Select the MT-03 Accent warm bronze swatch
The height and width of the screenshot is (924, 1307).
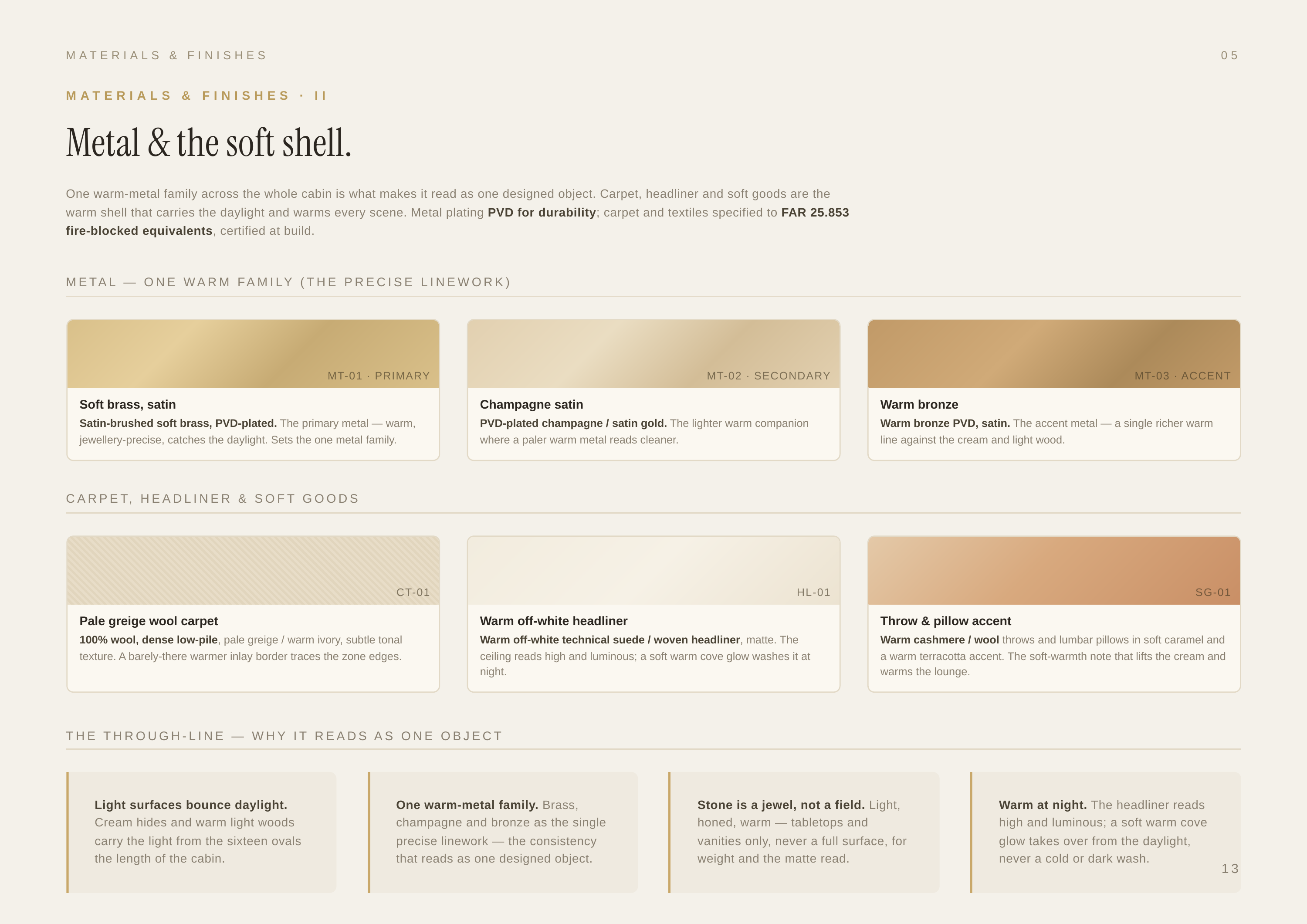click(x=1054, y=354)
